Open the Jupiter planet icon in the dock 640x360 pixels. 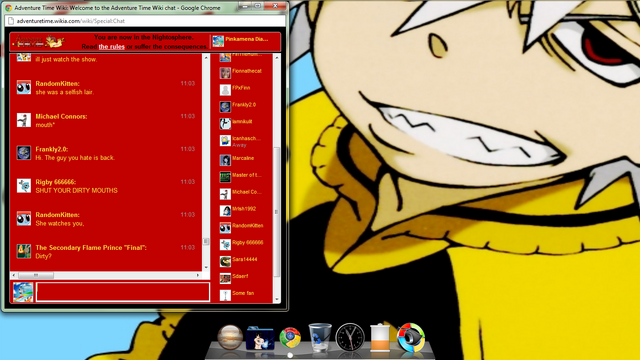coord(230,337)
